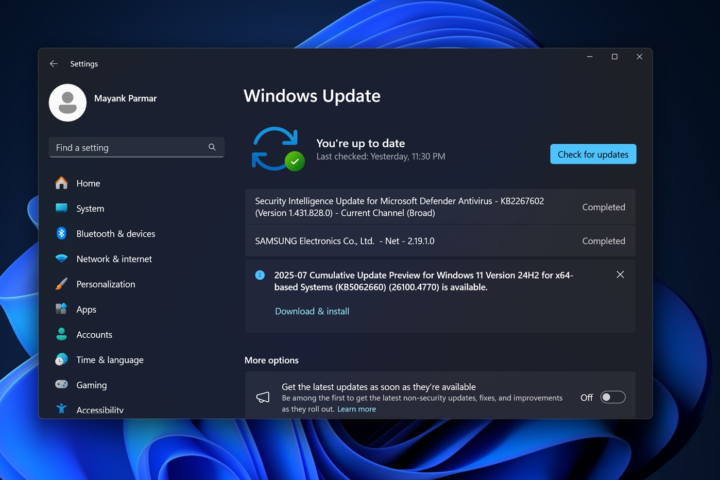Select the Home house icon
The image size is (720, 480).
point(62,183)
